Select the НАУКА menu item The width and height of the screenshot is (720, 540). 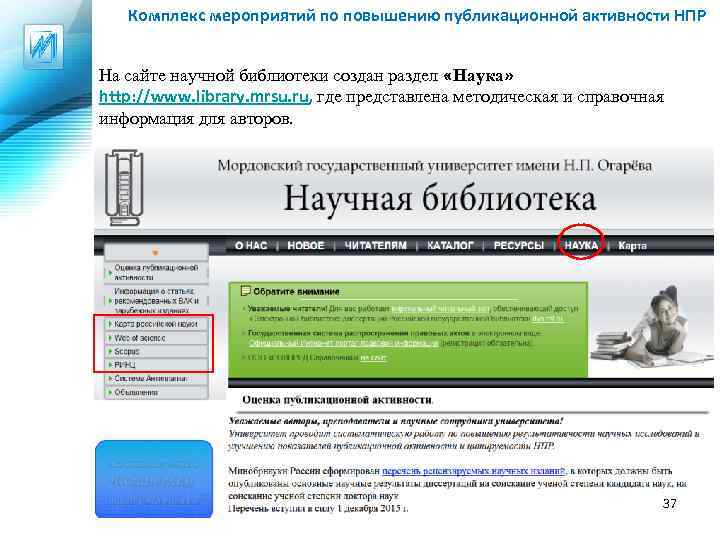tap(581, 246)
